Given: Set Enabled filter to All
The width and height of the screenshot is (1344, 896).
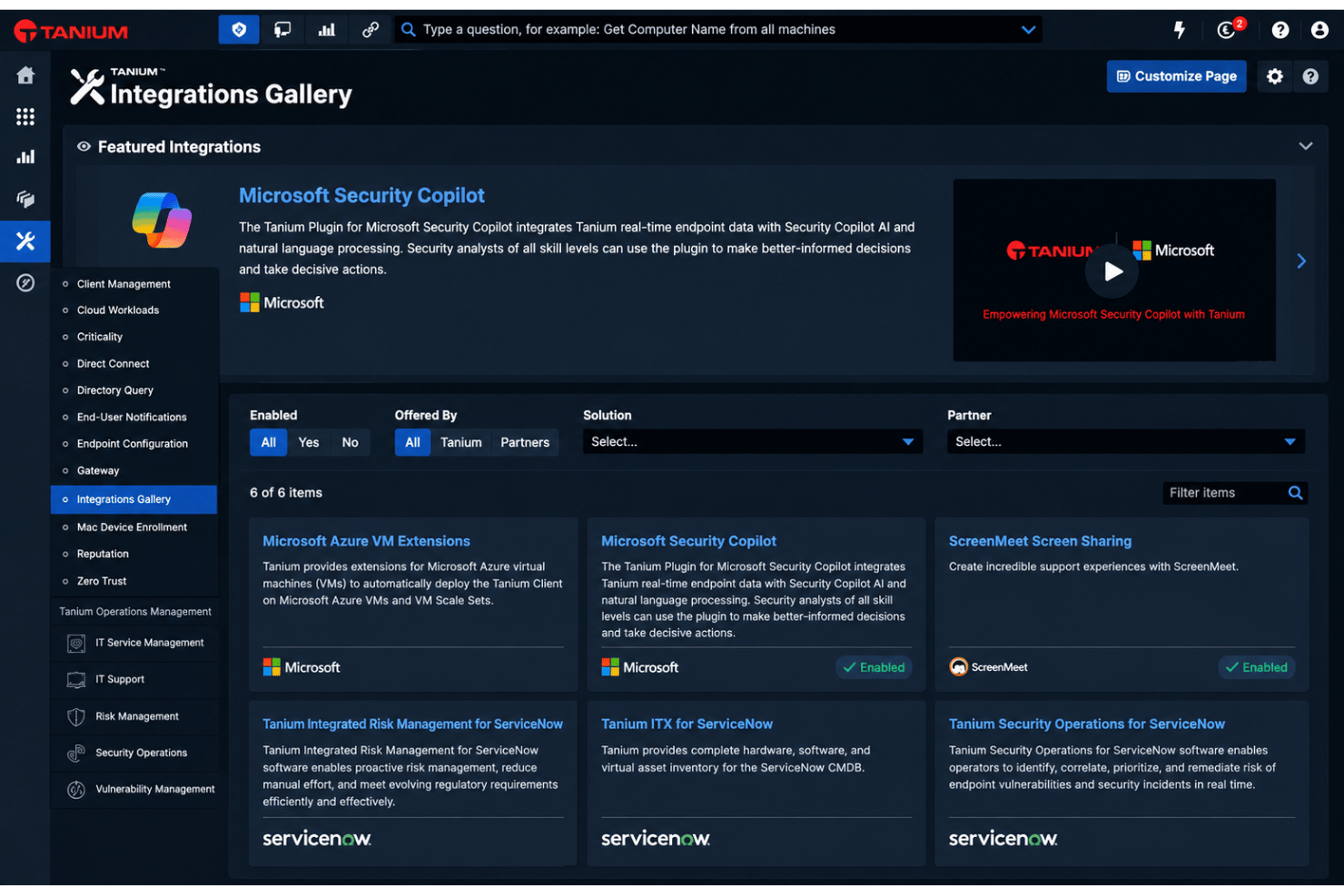Looking at the screenshot, I should [269, 443].
